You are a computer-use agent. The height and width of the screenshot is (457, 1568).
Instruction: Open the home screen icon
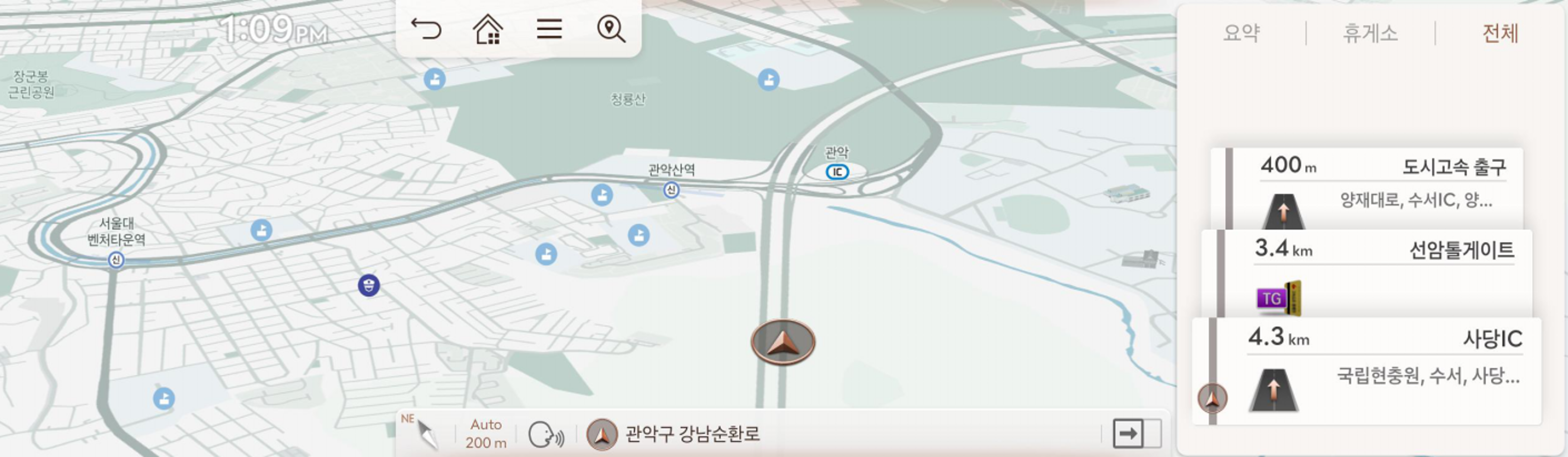[488, 29]
